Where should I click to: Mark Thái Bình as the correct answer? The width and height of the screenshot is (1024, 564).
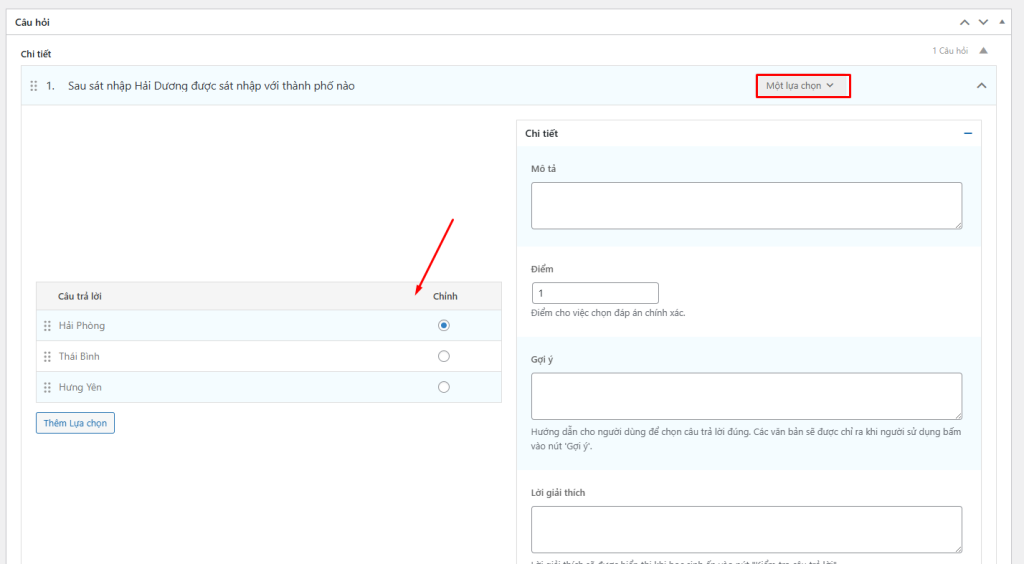point(444,356)
